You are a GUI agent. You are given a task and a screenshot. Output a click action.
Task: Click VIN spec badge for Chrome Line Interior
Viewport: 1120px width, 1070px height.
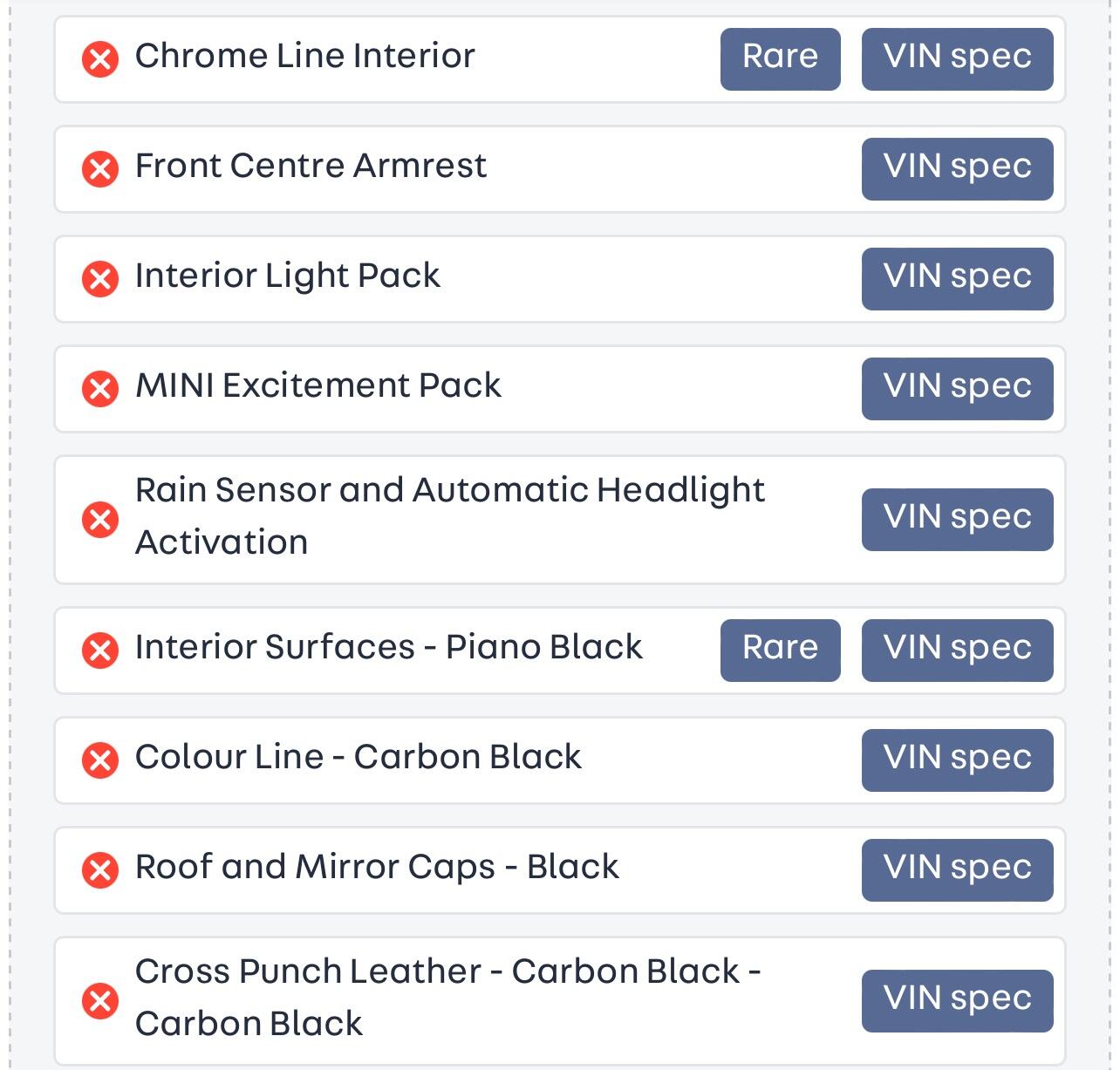[x=957, y=58]
